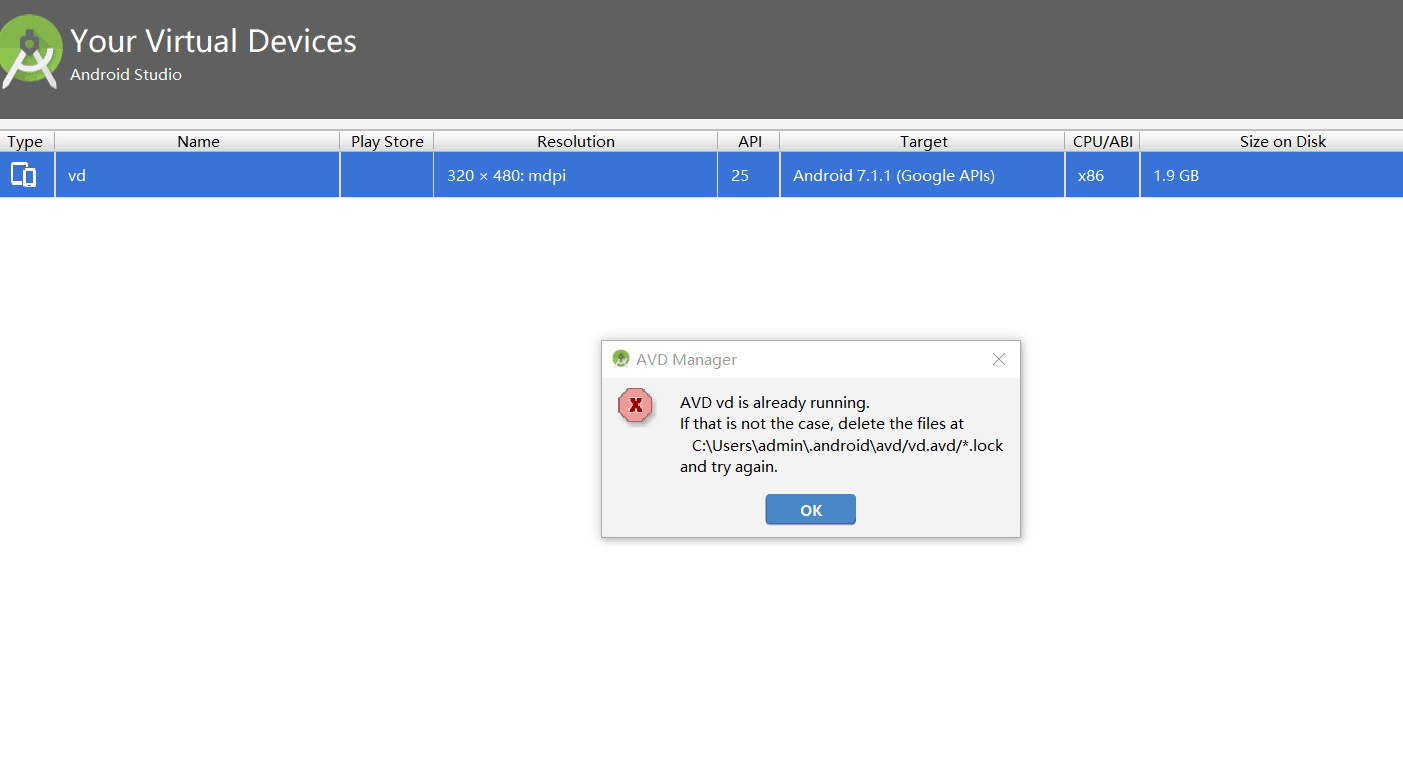Click the 'x86' CPU/ABI cell

coord(1103,175)
